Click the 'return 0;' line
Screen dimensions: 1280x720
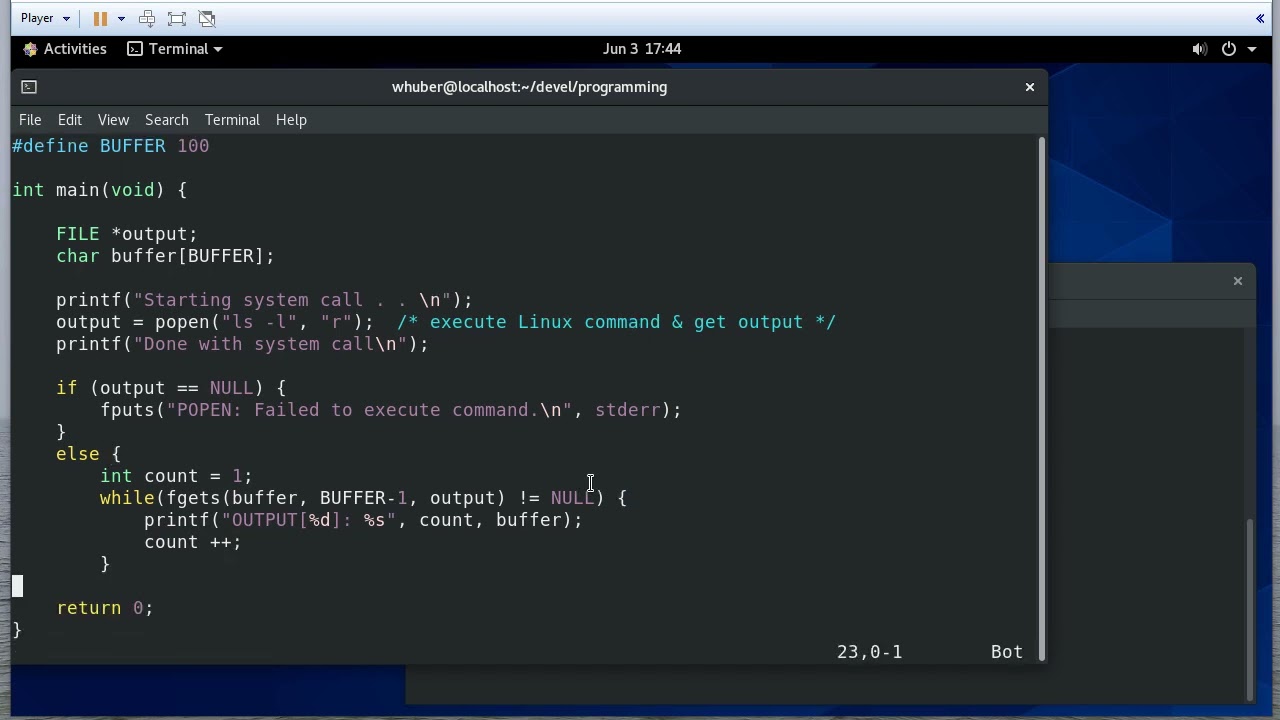pyautogui.click(x=105, y=608)
